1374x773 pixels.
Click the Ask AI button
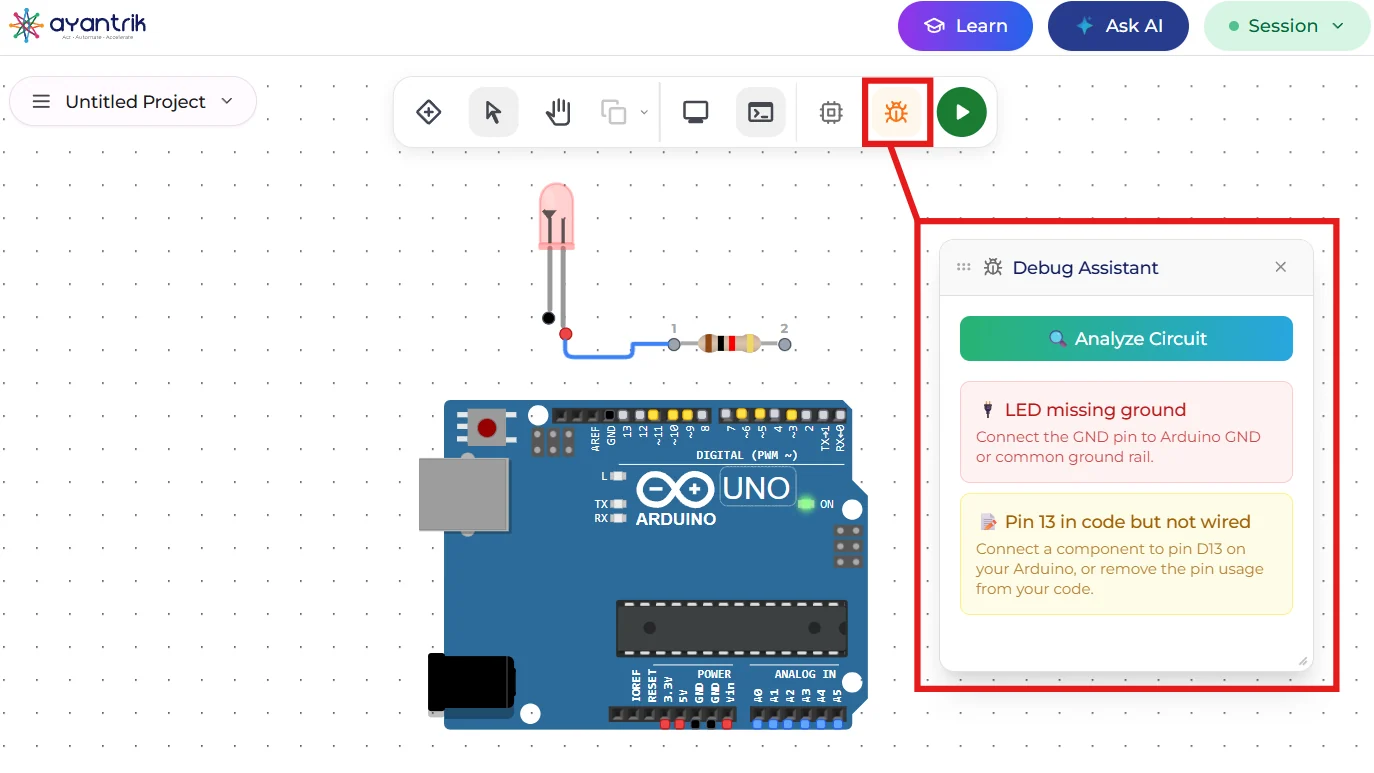[1118, 26]
